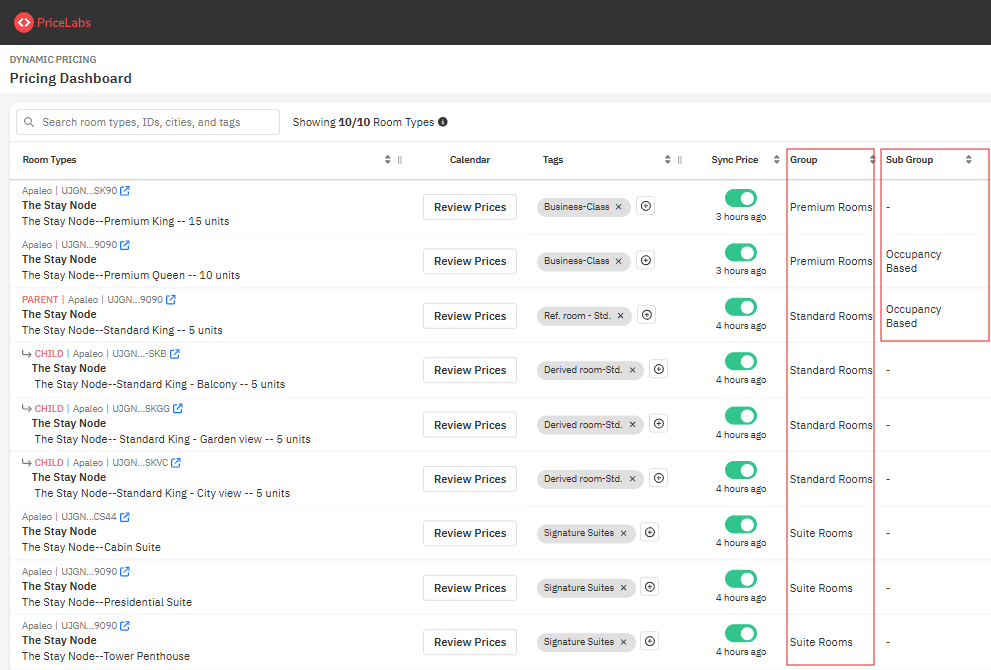
Task: Add tag to Premium King row
Action: click(x=645, y=206)
